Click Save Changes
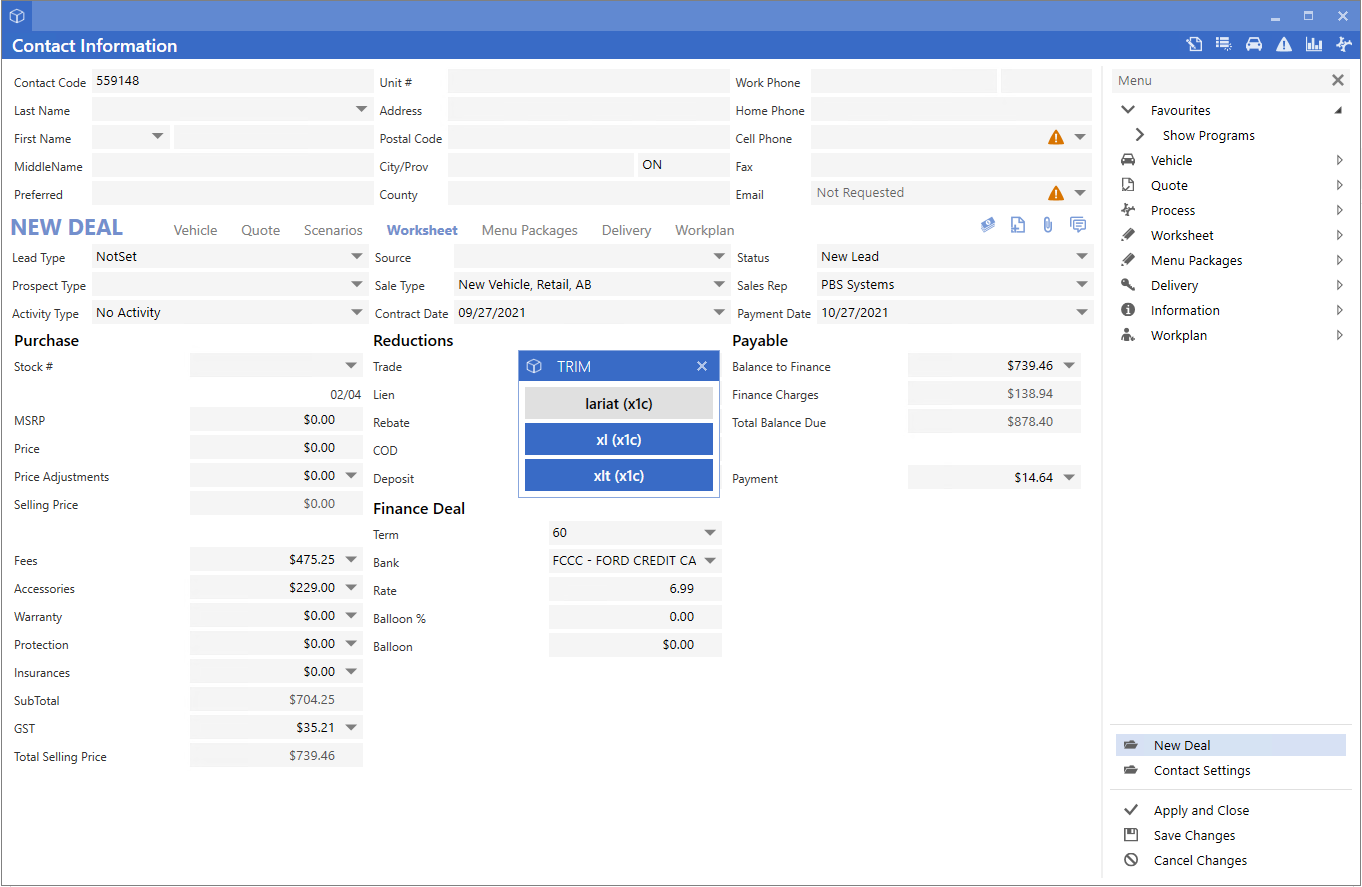Image resolution: width=1362 pixels, height=887 pixels. pos(1194,835)
